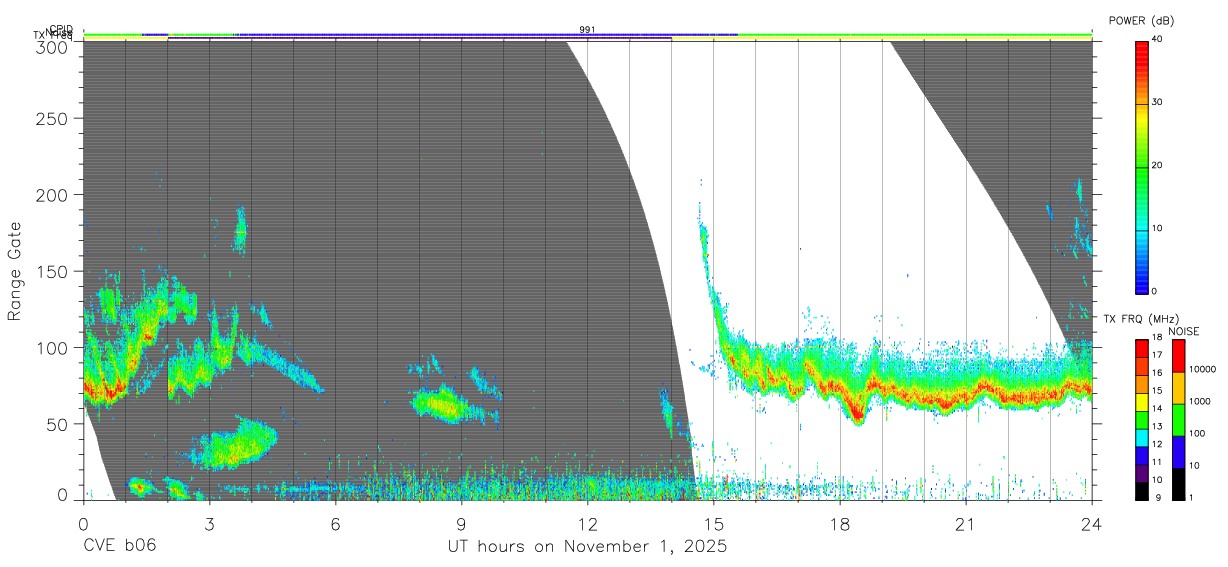This screenshot has height=567, width=1228.
Task: Click the 150 range gate tick label
Action: (x=53, y=271)
